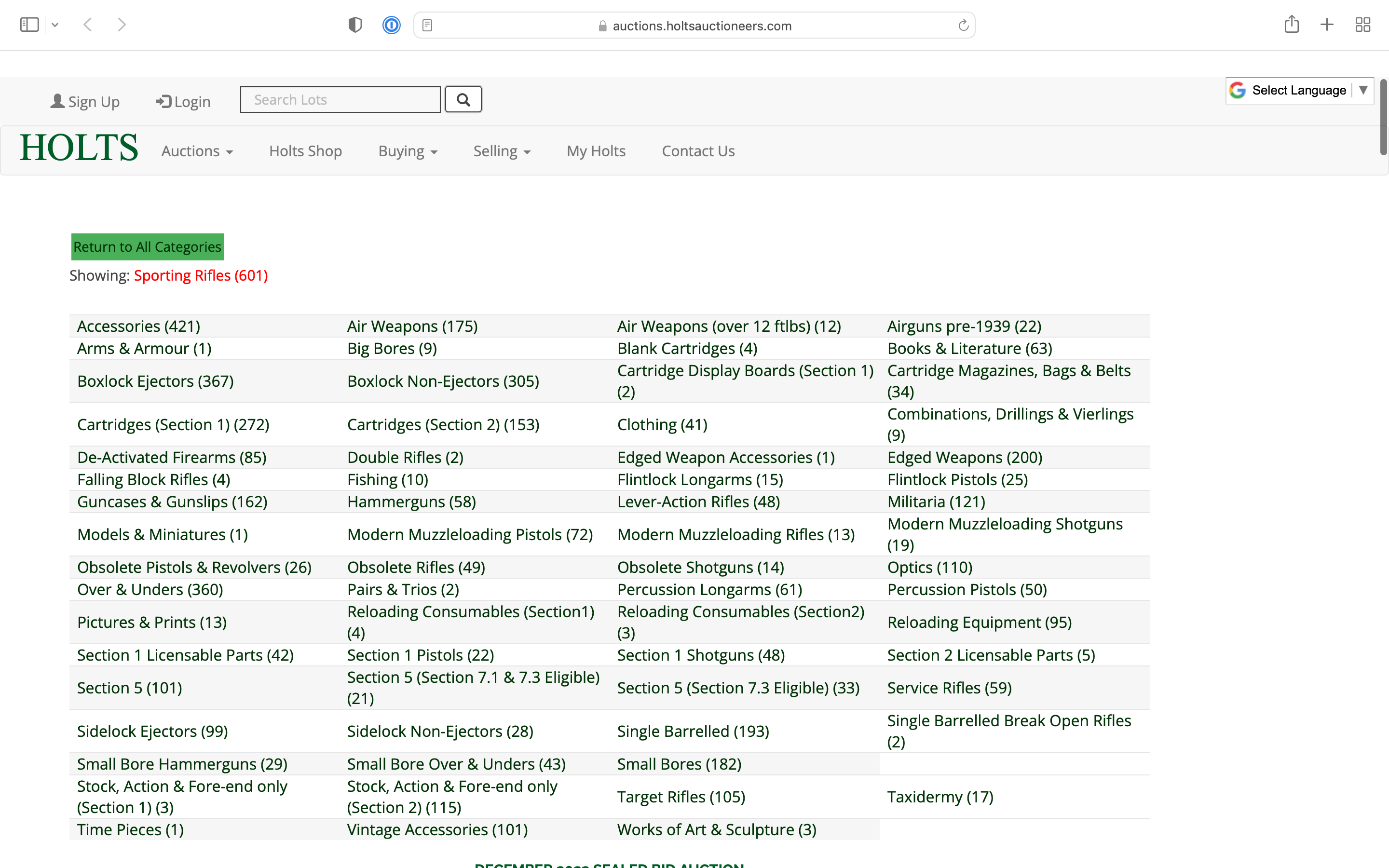Open Boxlock Ejectors (367) category
Viewport: 1389px width, 868px height.
(x=155, y=381)
